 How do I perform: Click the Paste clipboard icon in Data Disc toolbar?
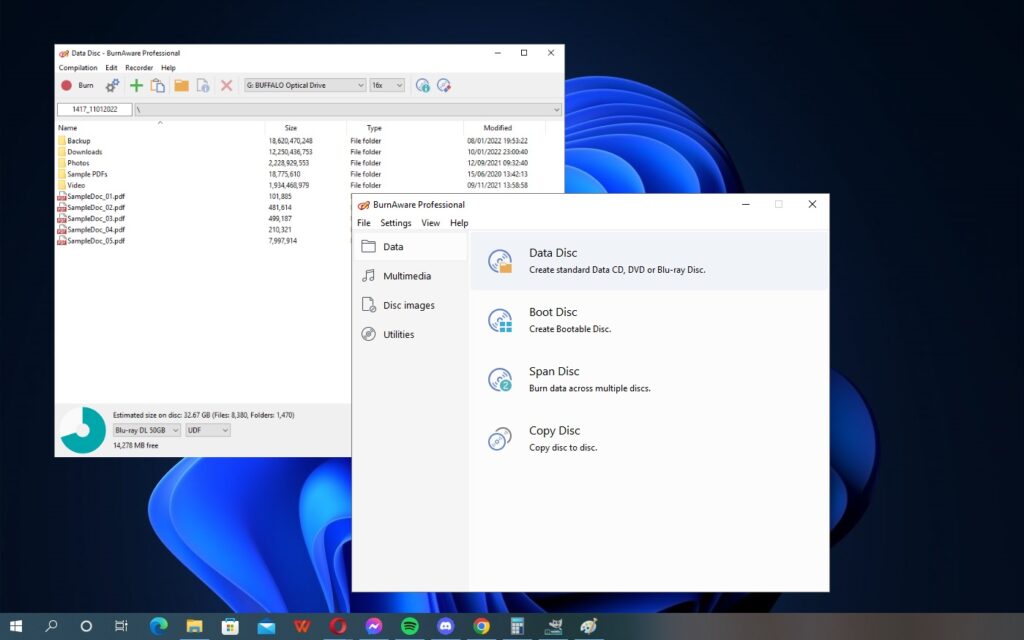pos(157,85)
